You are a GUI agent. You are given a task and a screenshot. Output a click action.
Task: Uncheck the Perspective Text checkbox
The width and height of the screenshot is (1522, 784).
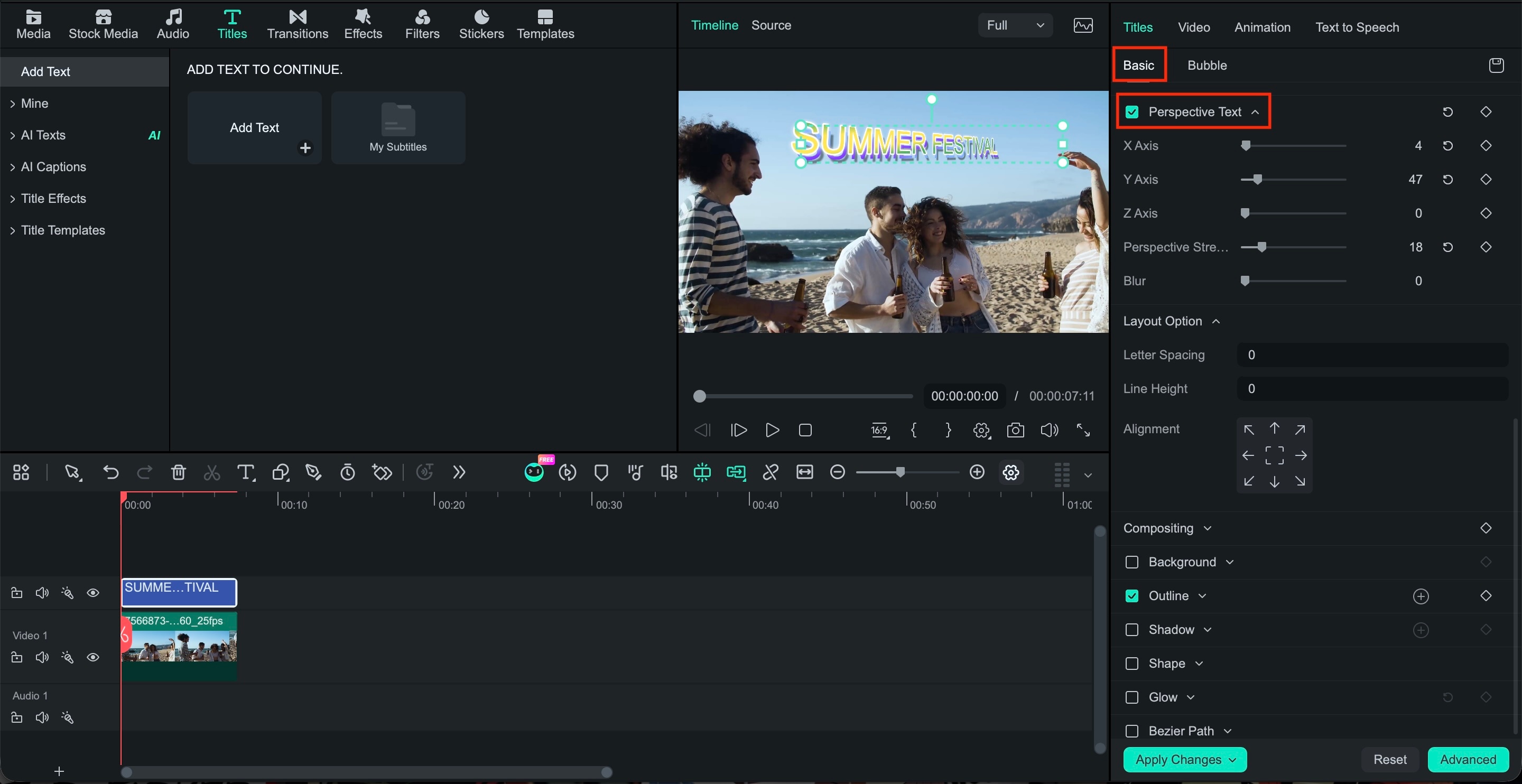pos(1131,112)
